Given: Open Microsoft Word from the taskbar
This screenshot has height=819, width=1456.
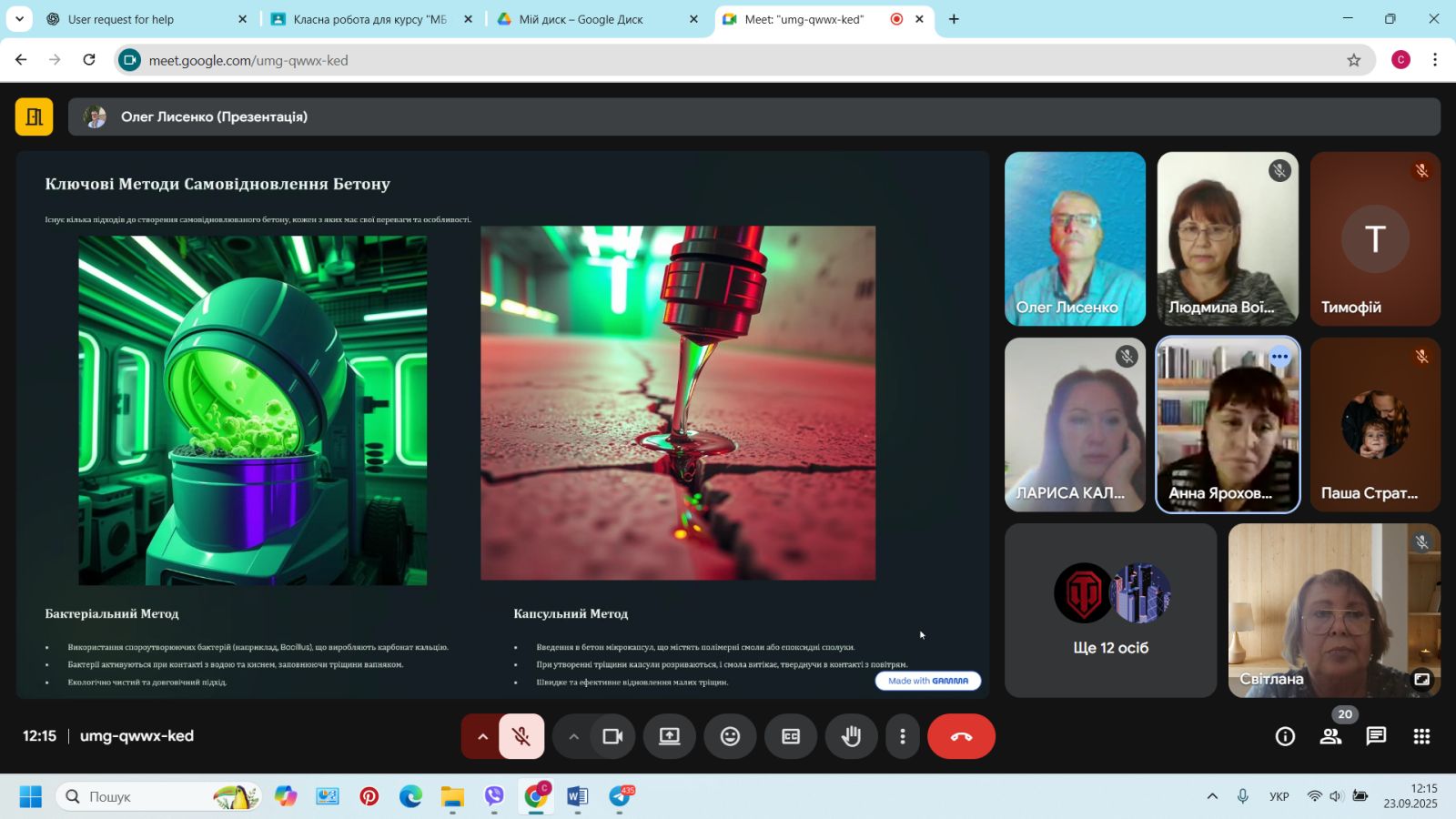Looking at the screenshot, I should pos(577,796).
